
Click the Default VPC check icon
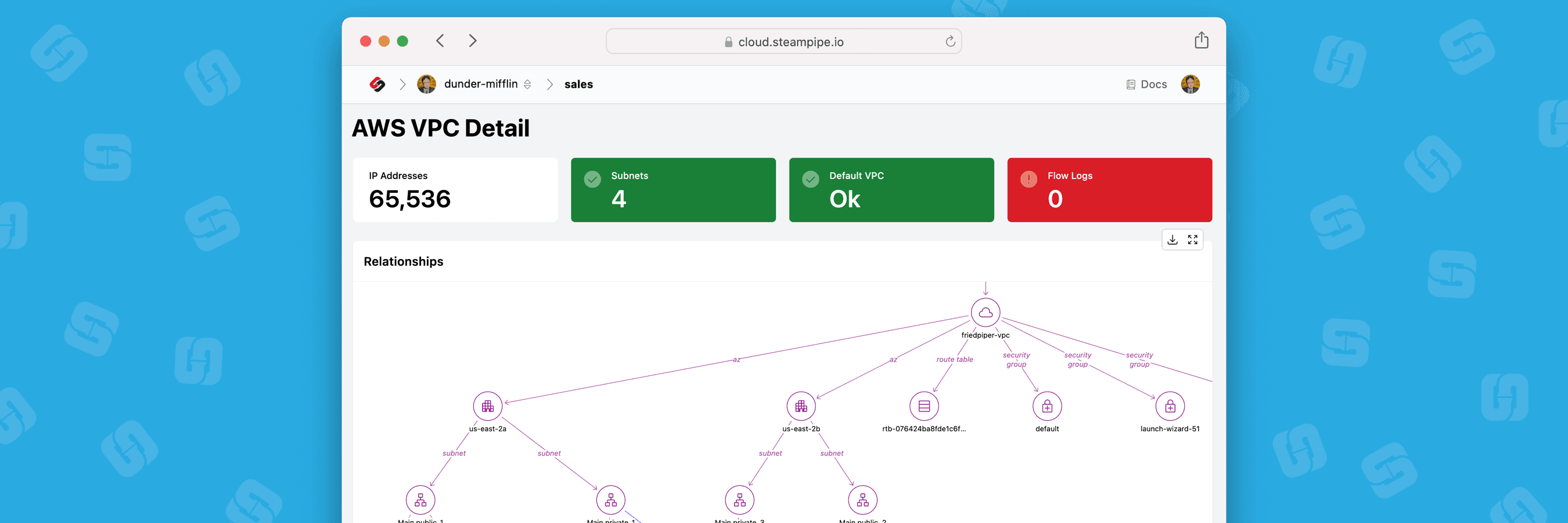click(x=810, y=179)
